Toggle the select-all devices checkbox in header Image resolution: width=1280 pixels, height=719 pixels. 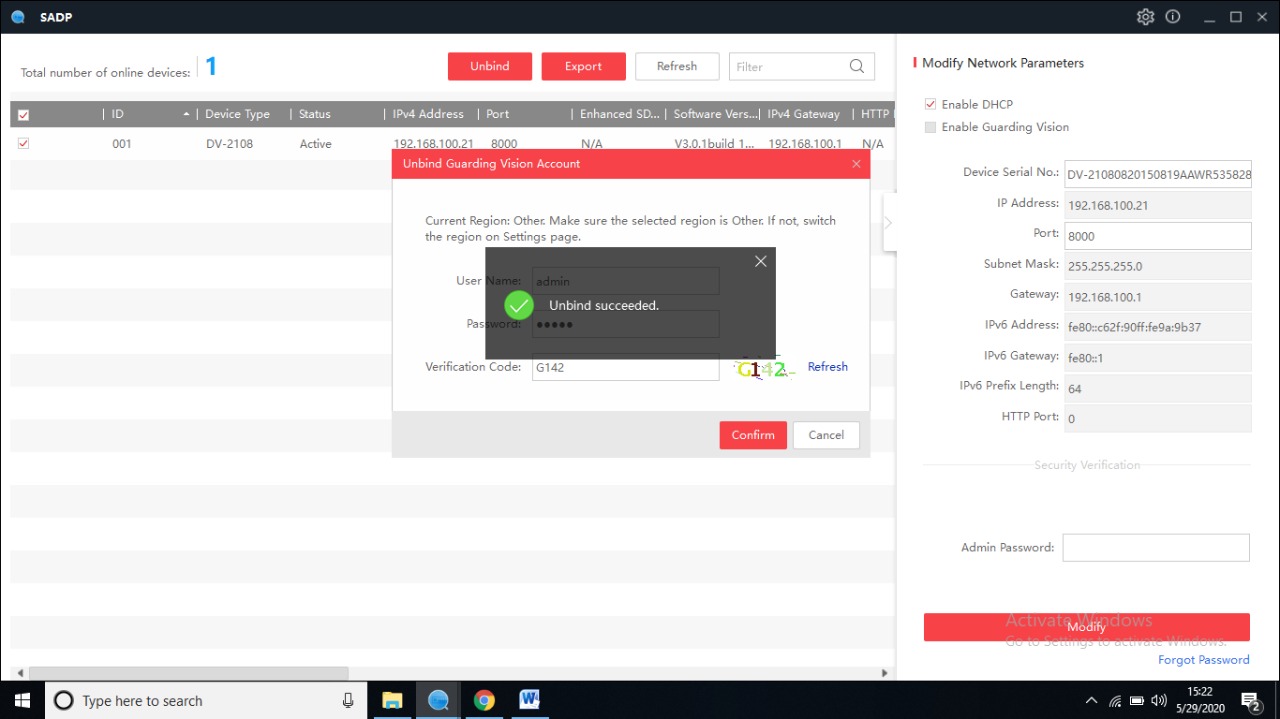point(23,115)
